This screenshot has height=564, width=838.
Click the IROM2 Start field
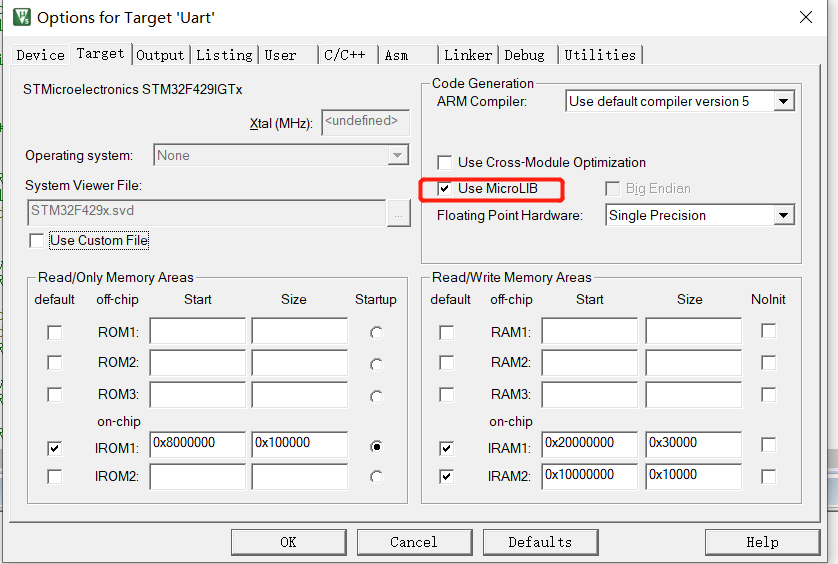point(198,476)
